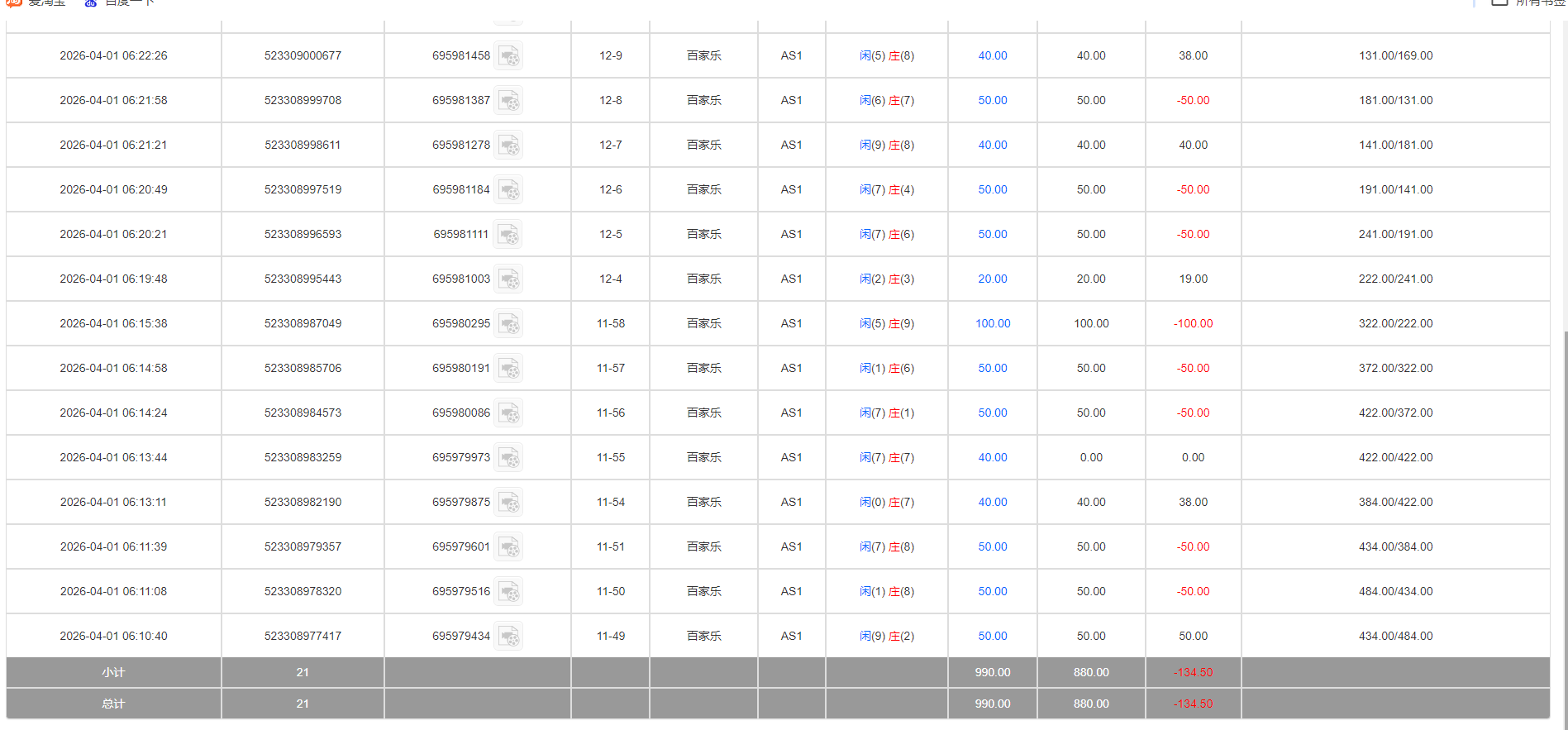Open replay video for game 695980086
1568x730 pixels.
click(508, 413)
